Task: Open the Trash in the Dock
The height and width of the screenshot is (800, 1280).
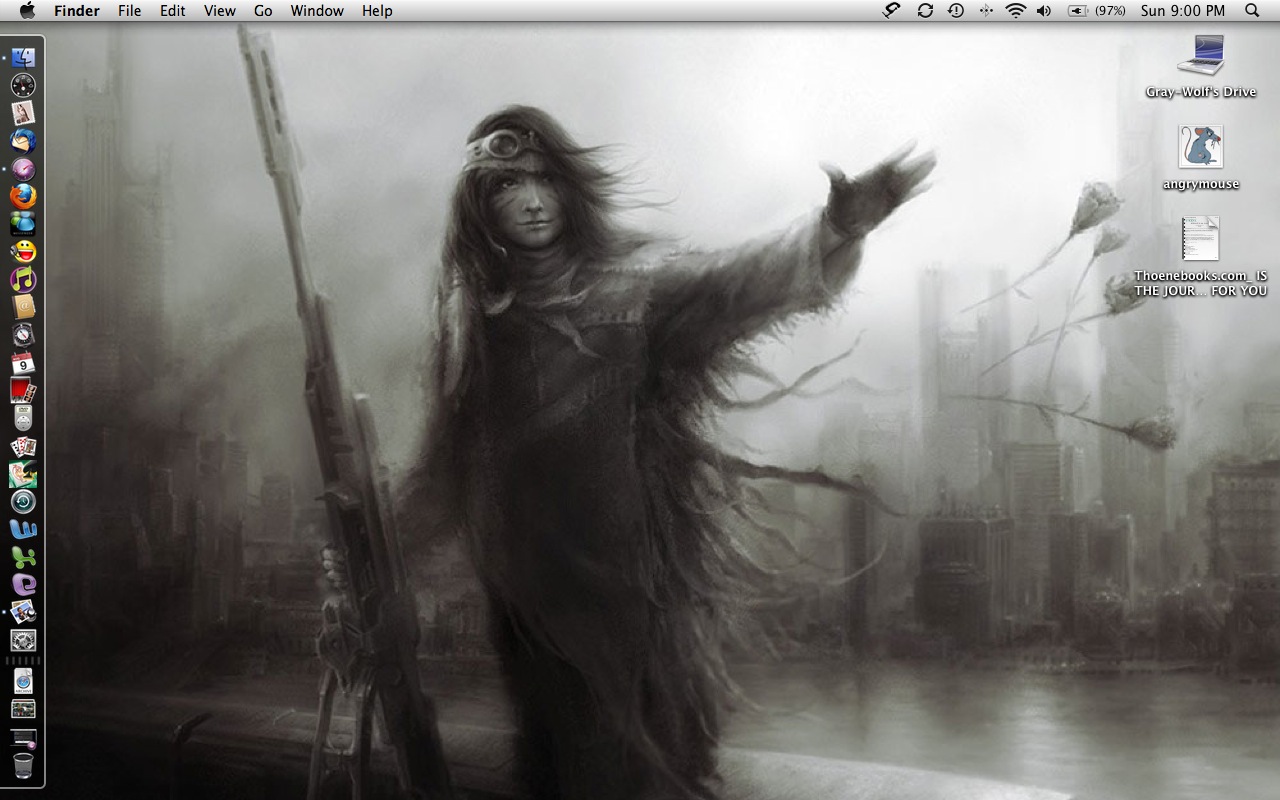Action: click(x=23, y=766)
